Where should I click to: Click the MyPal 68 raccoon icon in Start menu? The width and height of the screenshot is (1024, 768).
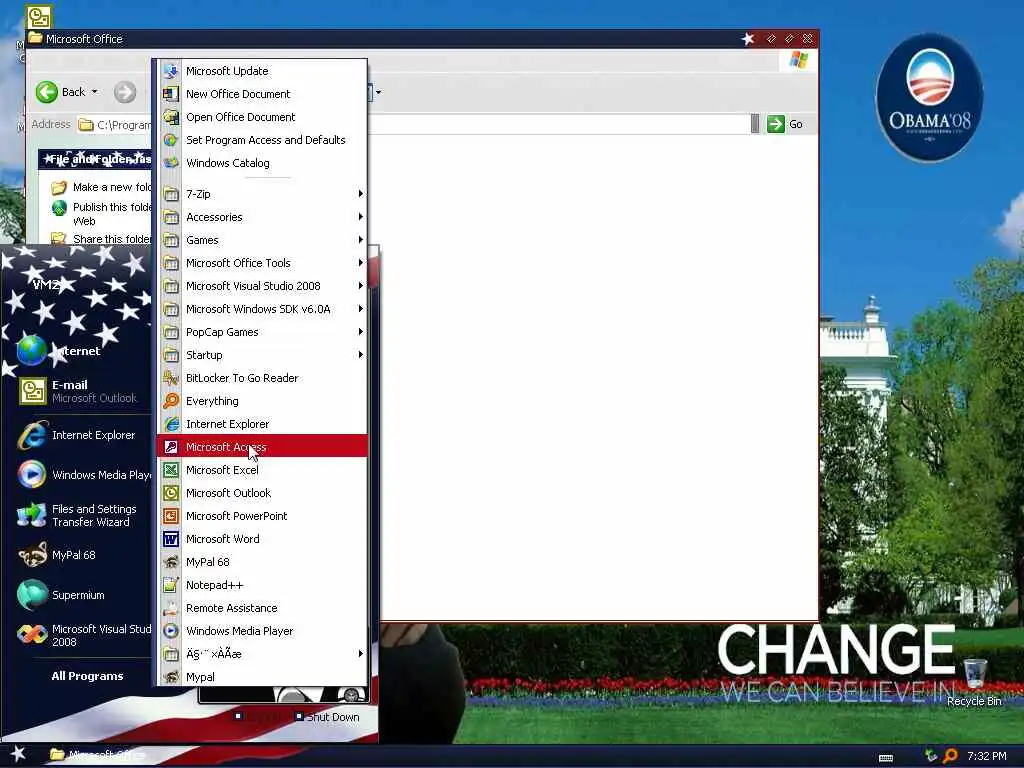point(32,555)
